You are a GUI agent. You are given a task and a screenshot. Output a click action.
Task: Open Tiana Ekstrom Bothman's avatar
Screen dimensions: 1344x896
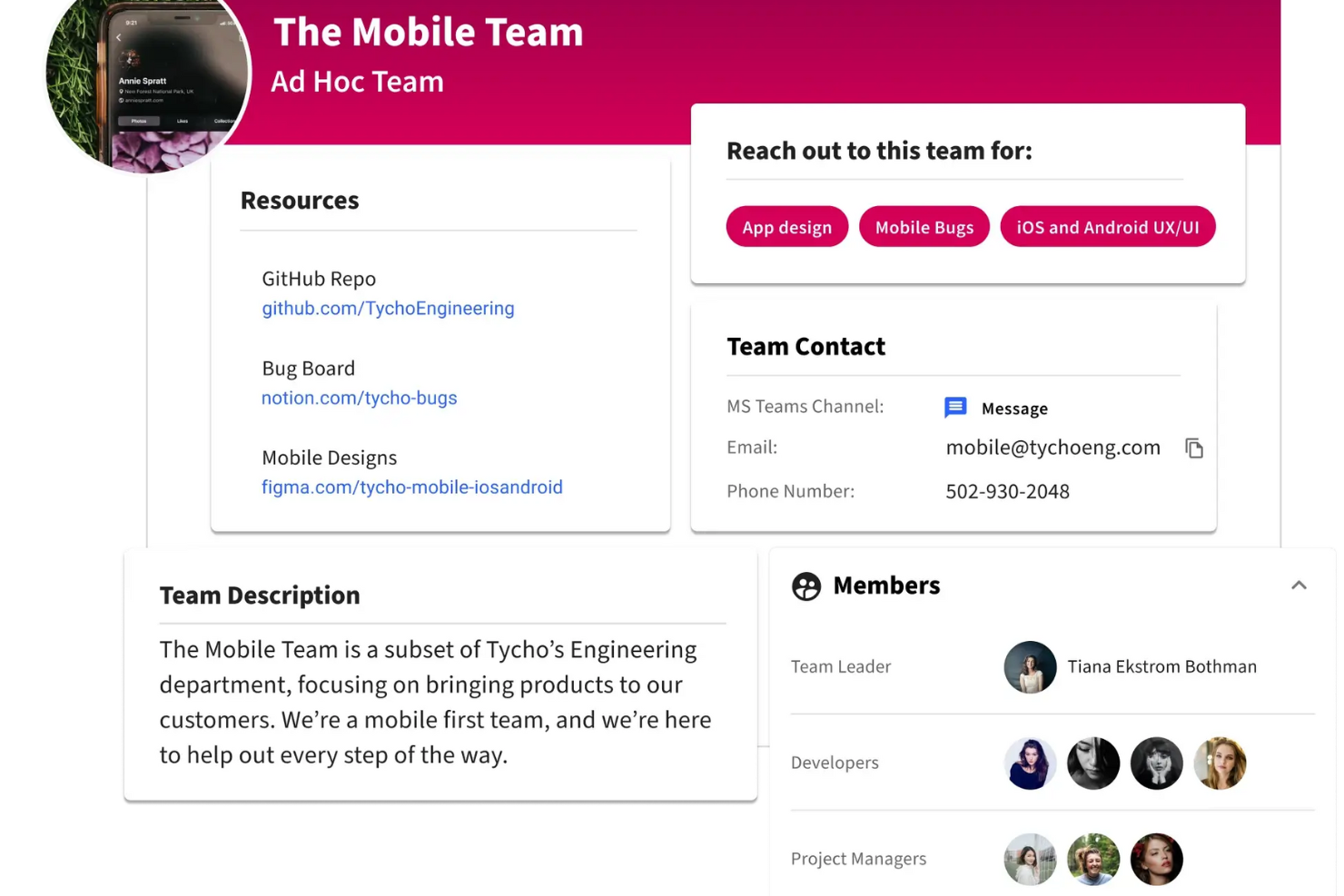1030,667
